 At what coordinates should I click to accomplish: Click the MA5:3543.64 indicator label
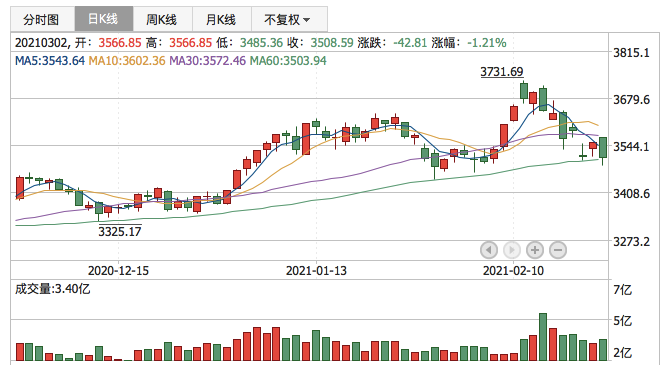coord(50,61)
